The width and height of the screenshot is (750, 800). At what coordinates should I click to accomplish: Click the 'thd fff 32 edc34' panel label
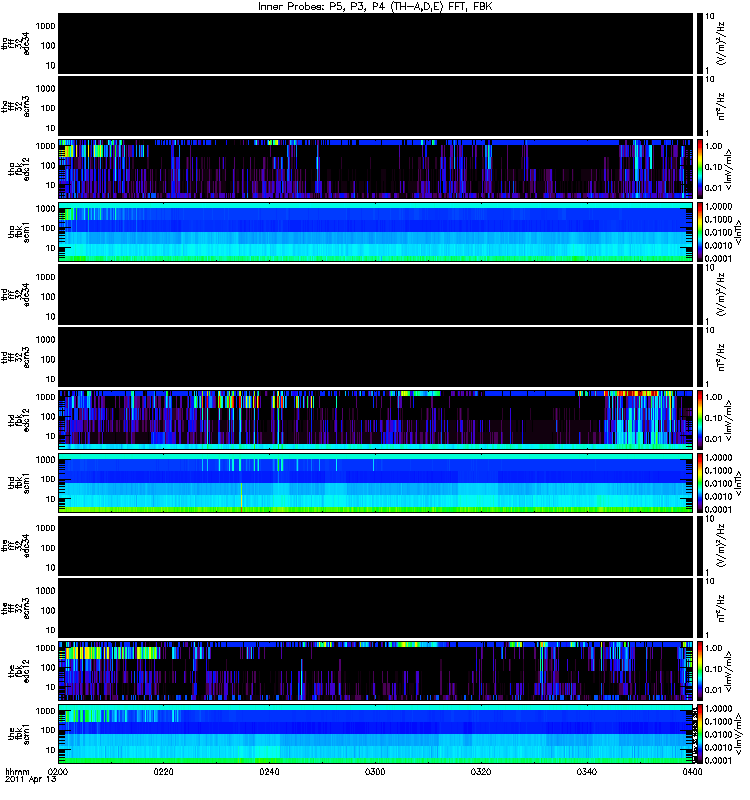click(16, 295)
